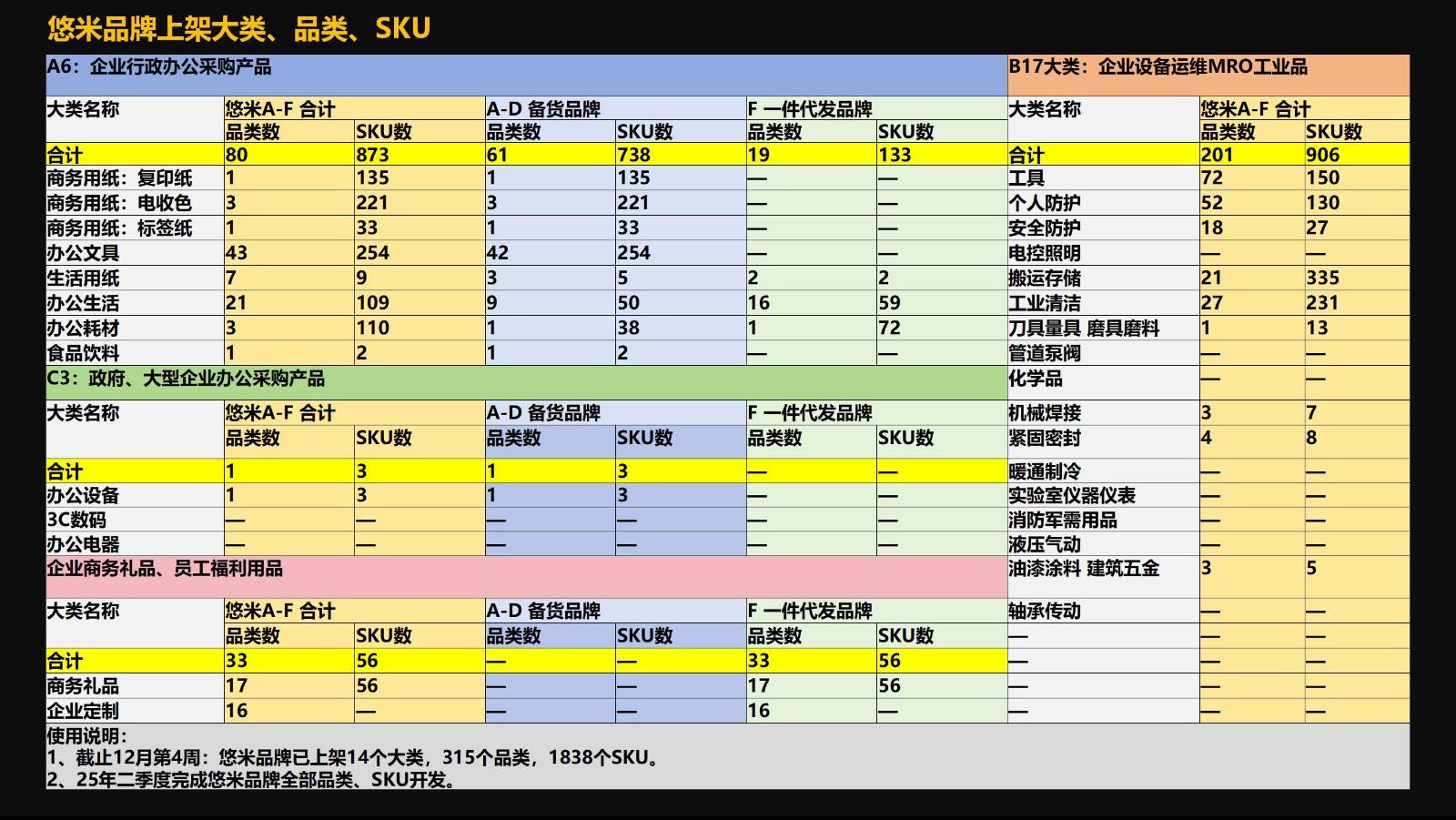Click the 企业定制 row label
The height and width of the screenshot is (820, 1456).
[84, 711]
